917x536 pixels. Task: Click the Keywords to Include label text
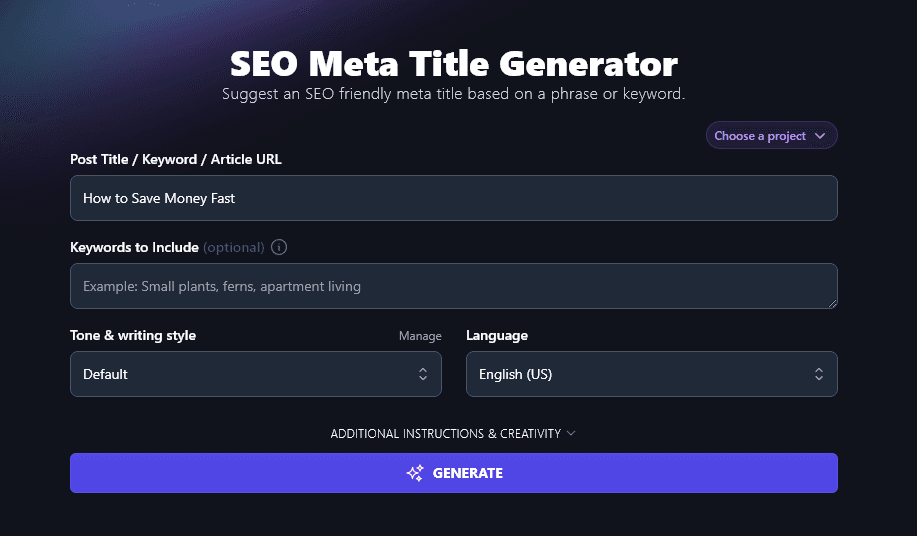(134, 247)
